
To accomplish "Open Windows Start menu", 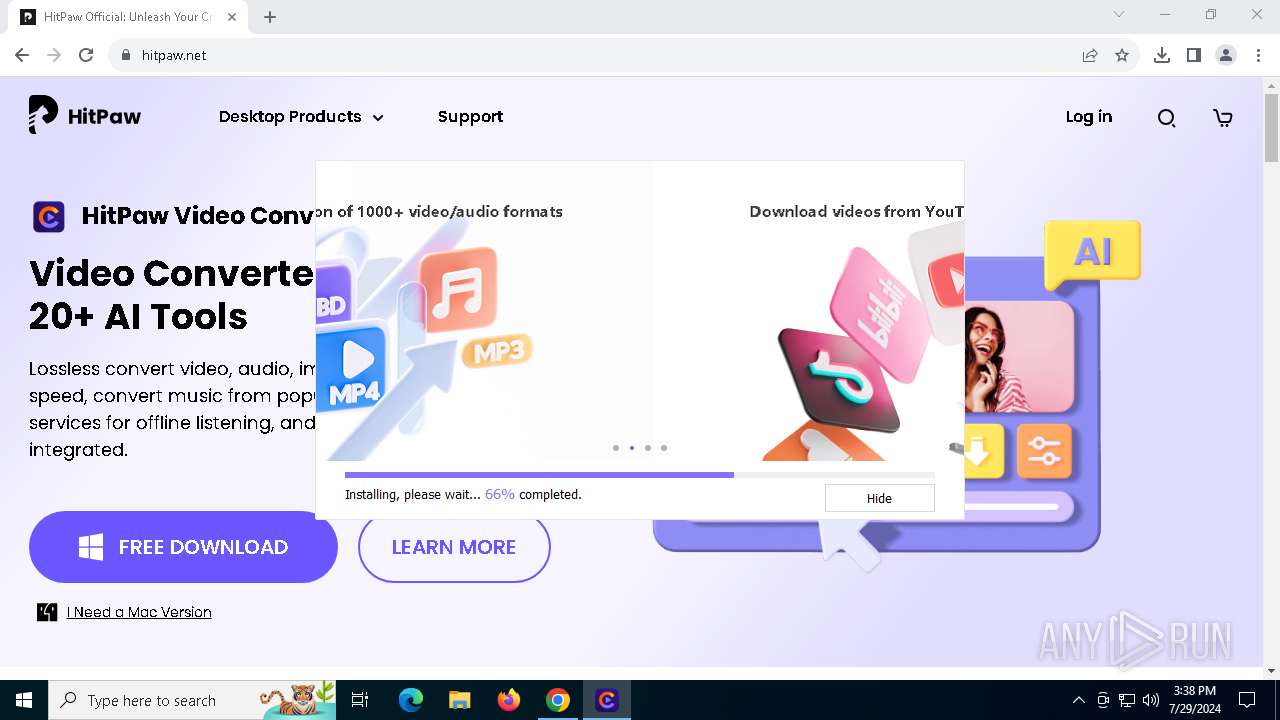I will point(24,700).
